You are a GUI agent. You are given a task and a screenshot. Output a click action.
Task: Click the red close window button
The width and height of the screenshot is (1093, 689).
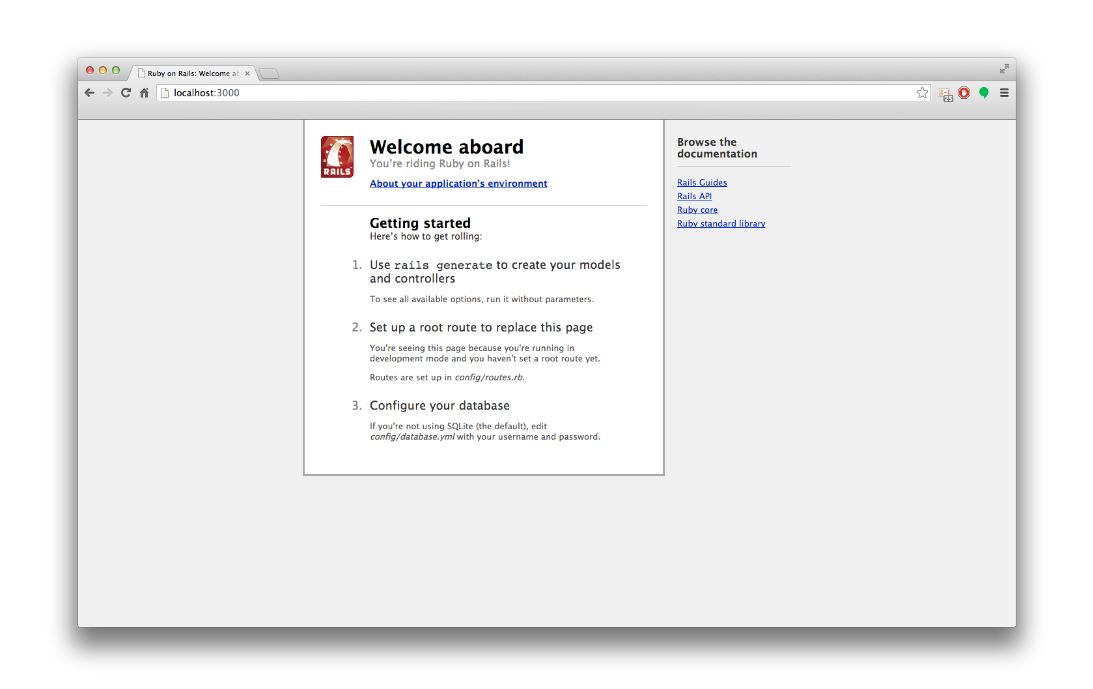tap(90, 70)
